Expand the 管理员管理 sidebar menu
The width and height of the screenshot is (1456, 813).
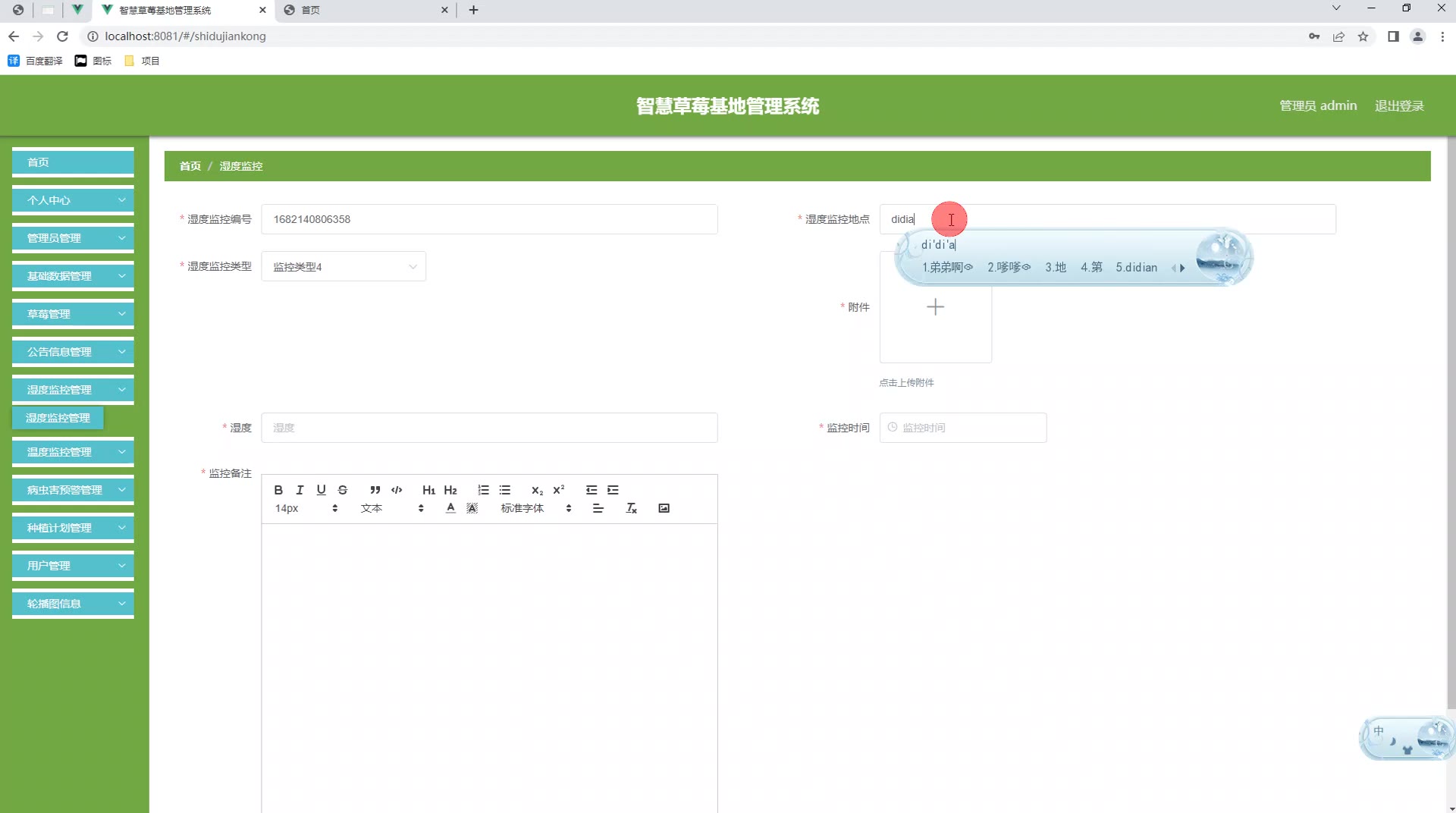(x=73, y=238)
